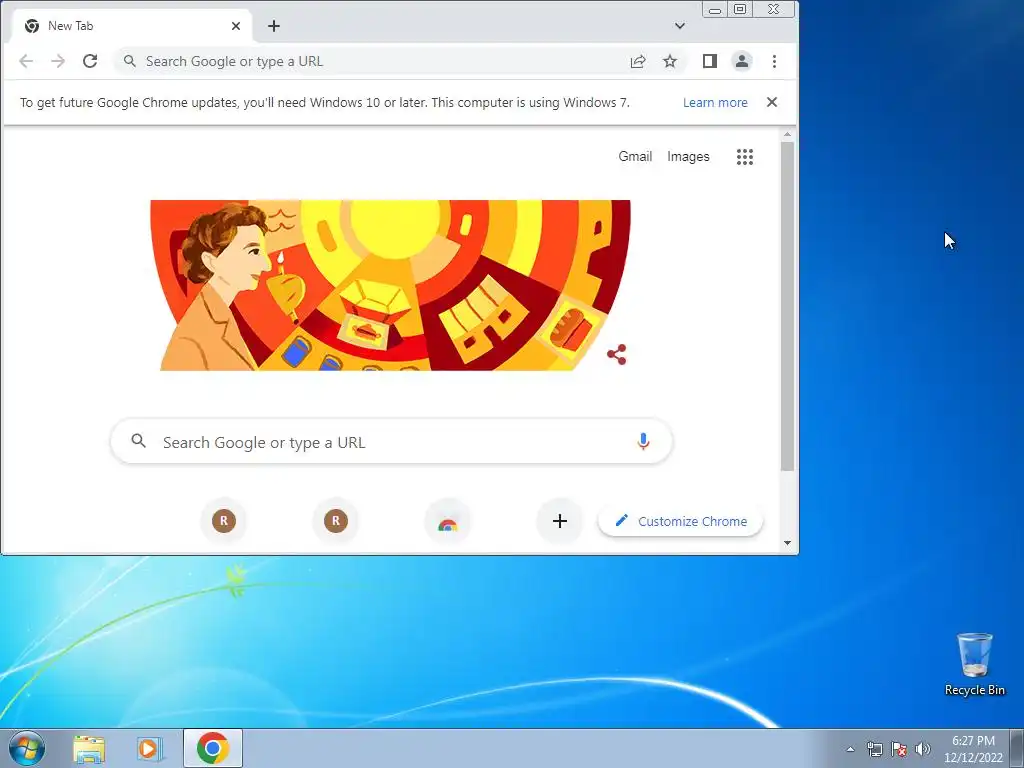1024x768 pixels.
Task: Open the first R shortcut tile
Action: click(224, 520)
